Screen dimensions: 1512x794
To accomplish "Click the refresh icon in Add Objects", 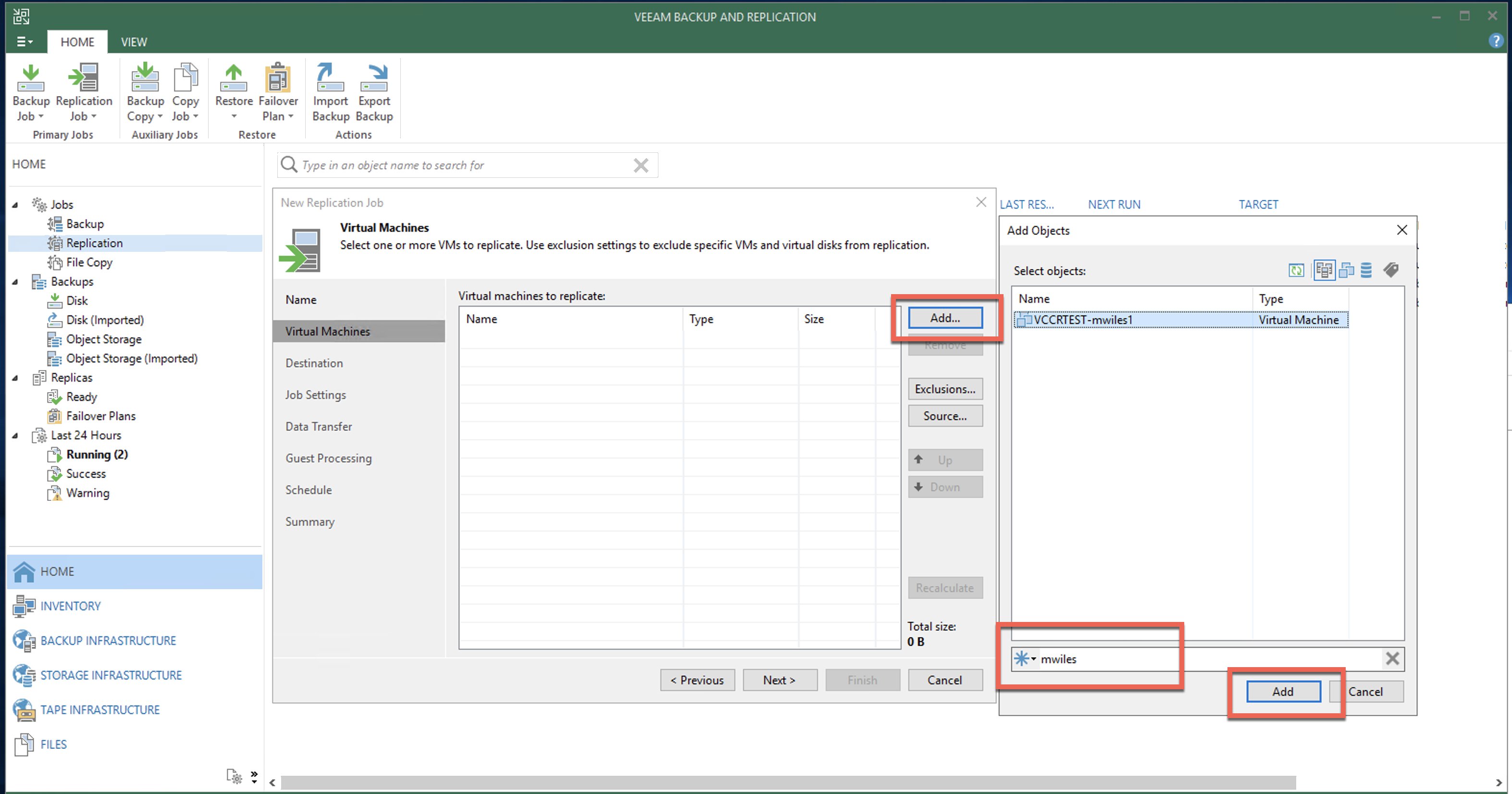I will (x=1296, y=271).
